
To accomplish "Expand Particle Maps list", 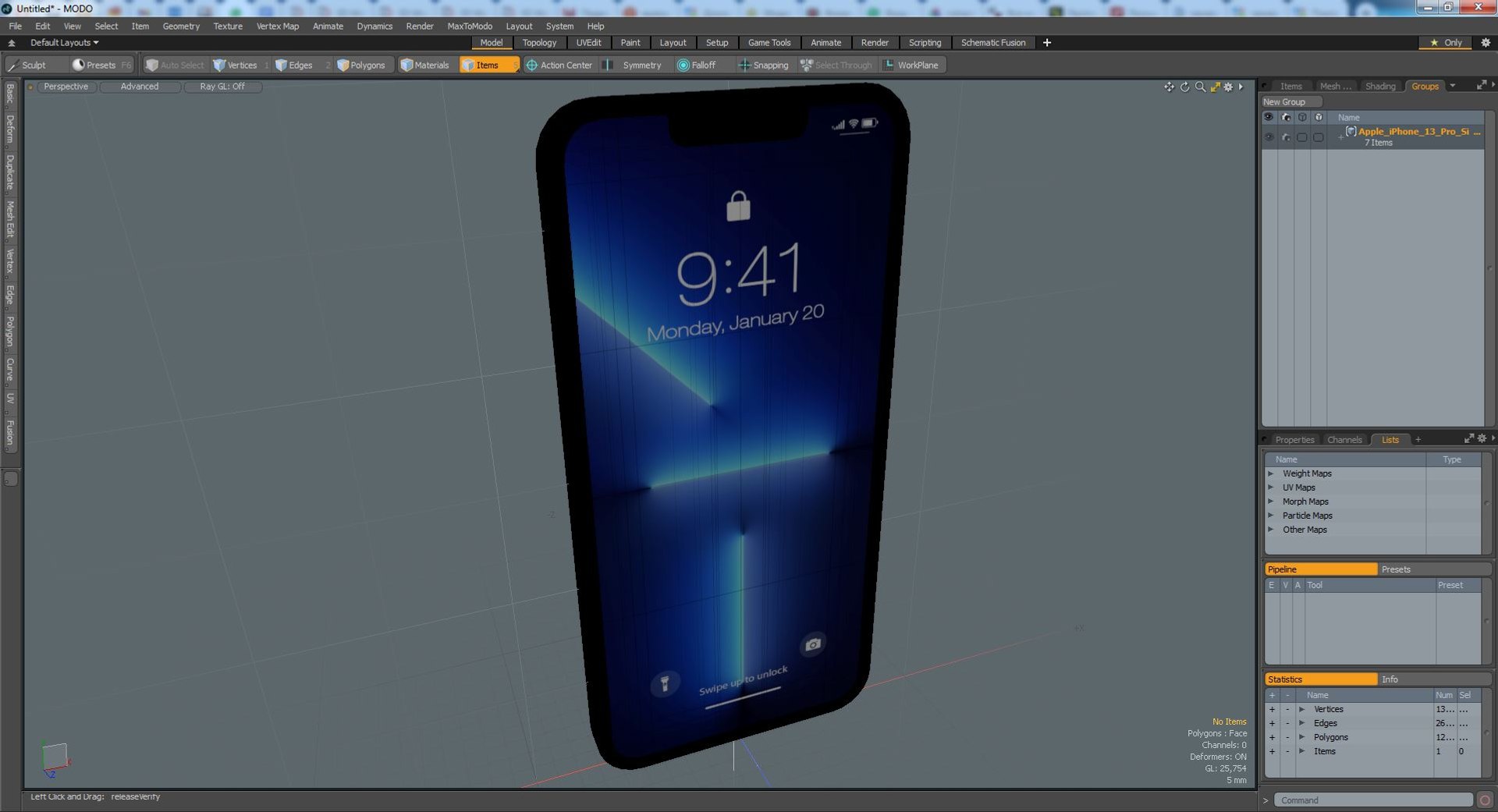I will pyautogui.click(x=1271, y=516).
